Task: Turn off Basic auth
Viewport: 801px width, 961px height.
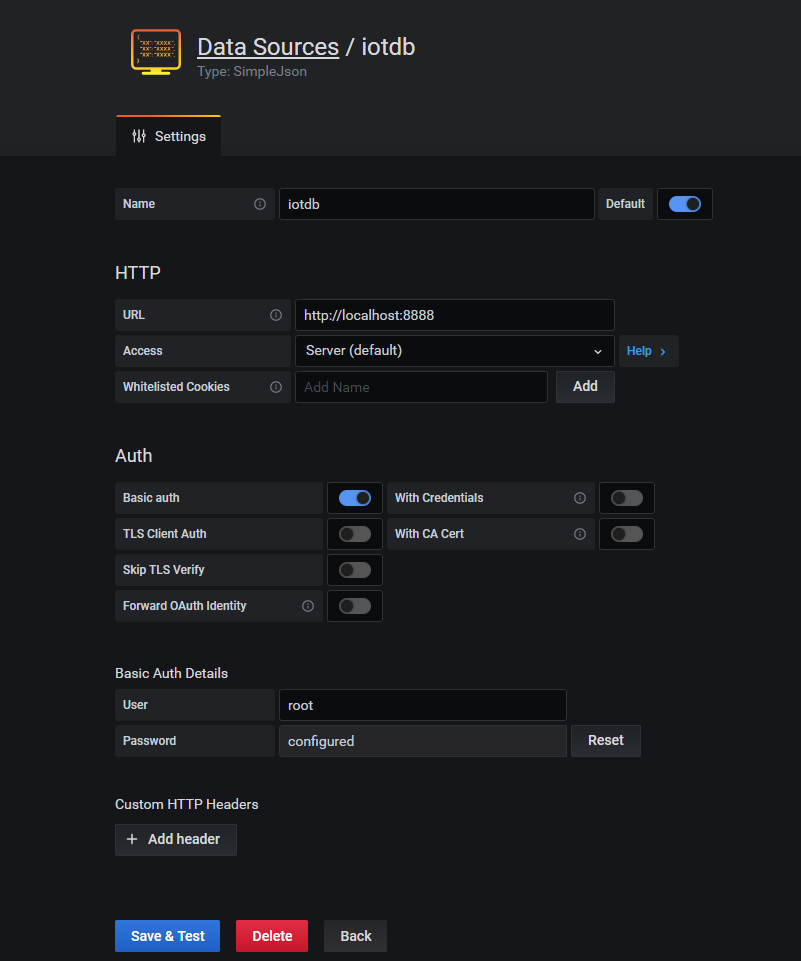Action: [x=354, y=497]
